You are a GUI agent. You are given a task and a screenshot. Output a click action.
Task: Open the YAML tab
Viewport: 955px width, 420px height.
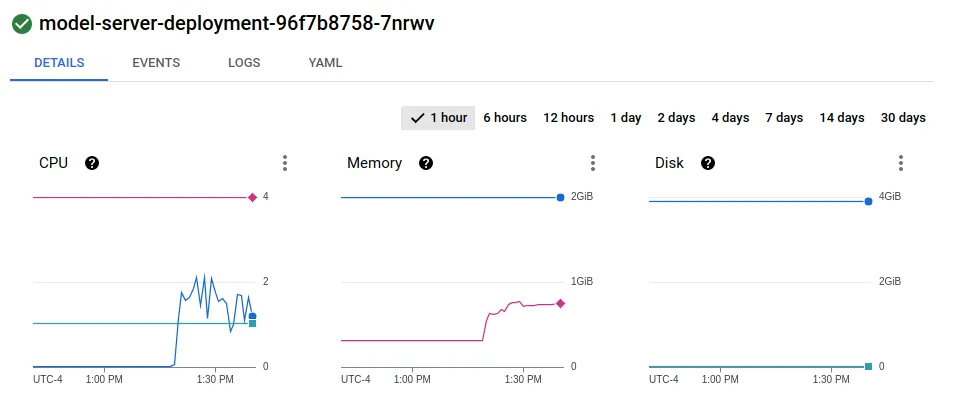click(326, 62)
